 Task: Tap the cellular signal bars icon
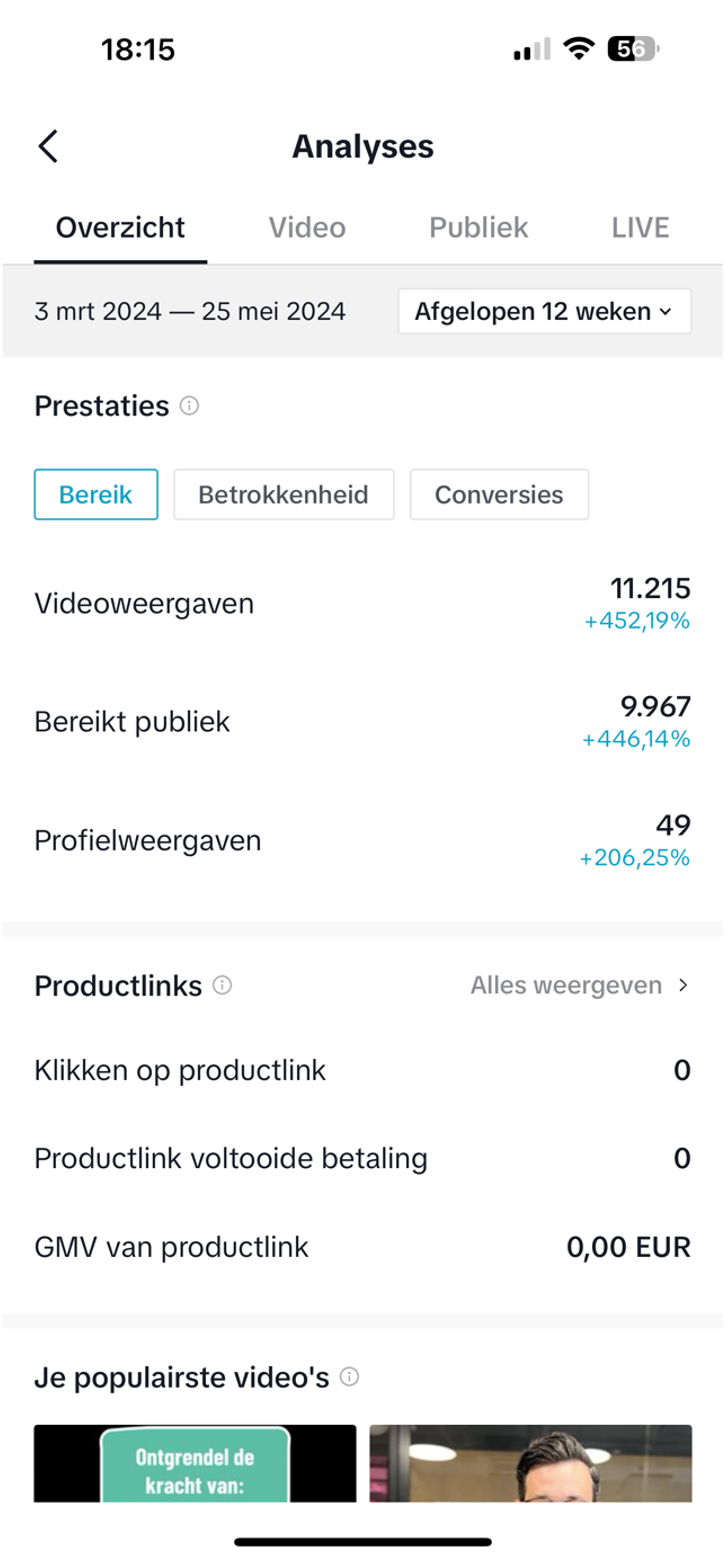pos(531,48)
